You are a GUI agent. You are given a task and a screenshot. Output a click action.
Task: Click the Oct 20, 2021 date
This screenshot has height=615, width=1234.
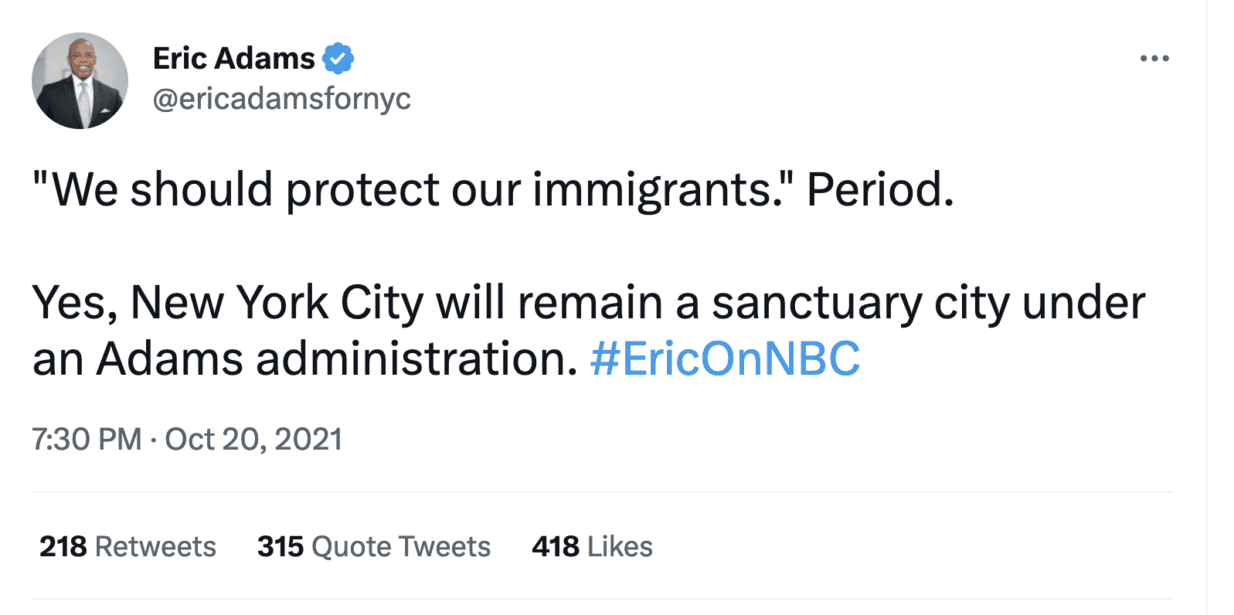253,439
